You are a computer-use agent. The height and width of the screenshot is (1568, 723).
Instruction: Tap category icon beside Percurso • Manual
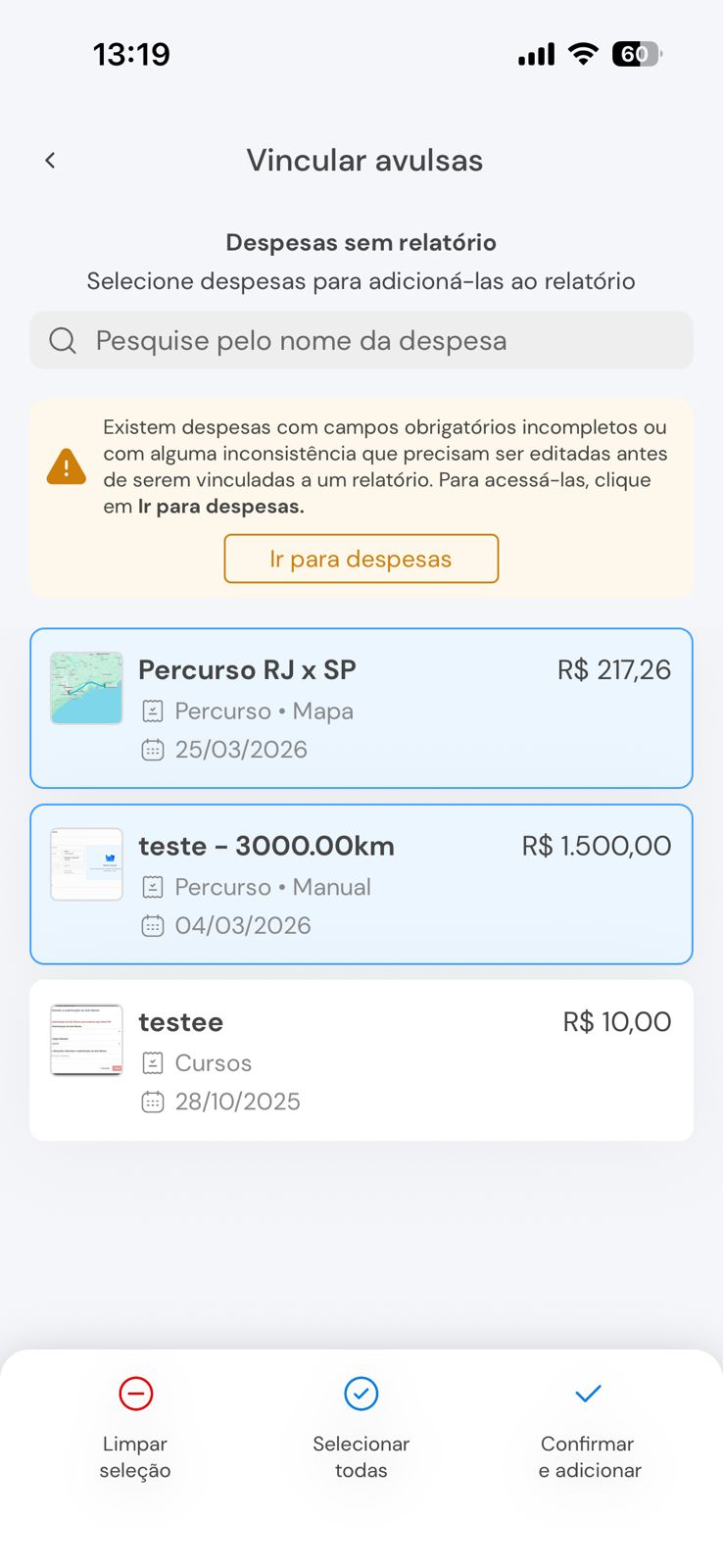pos(153,887)
